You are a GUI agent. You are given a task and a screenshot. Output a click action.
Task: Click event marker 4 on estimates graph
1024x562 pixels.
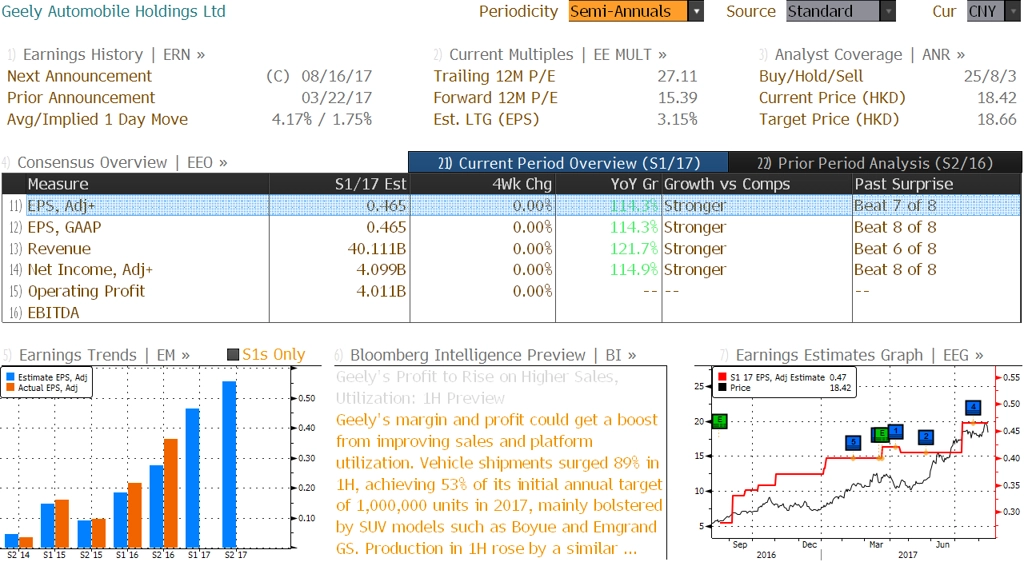974,407
